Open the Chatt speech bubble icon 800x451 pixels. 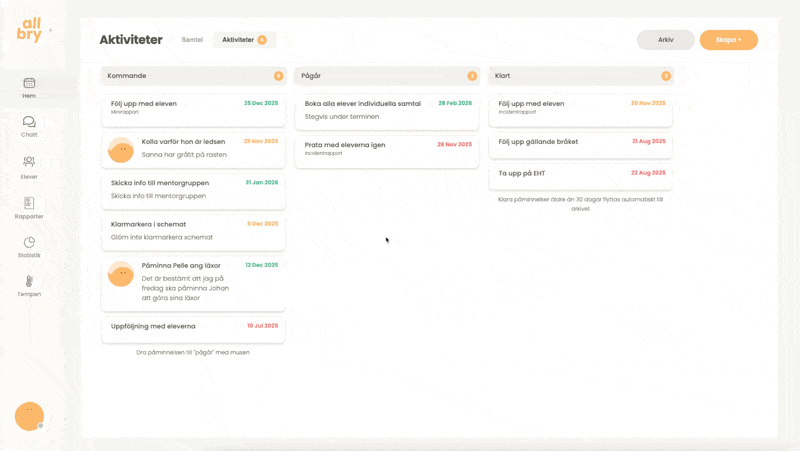(29, 122)
